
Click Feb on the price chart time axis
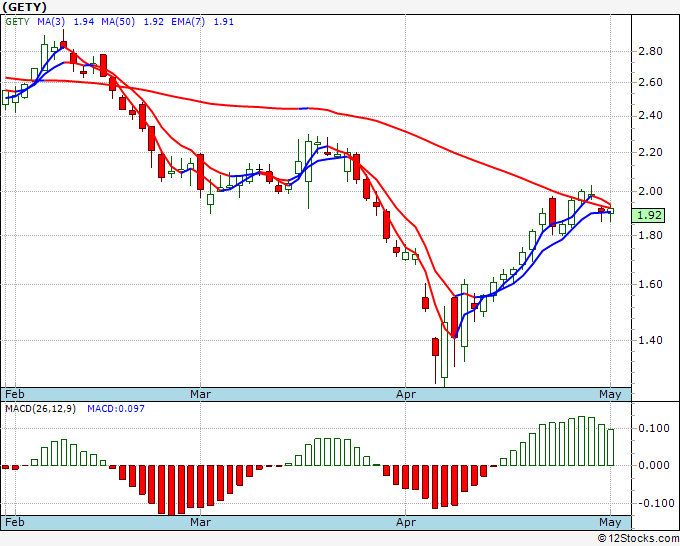(15, 394)
